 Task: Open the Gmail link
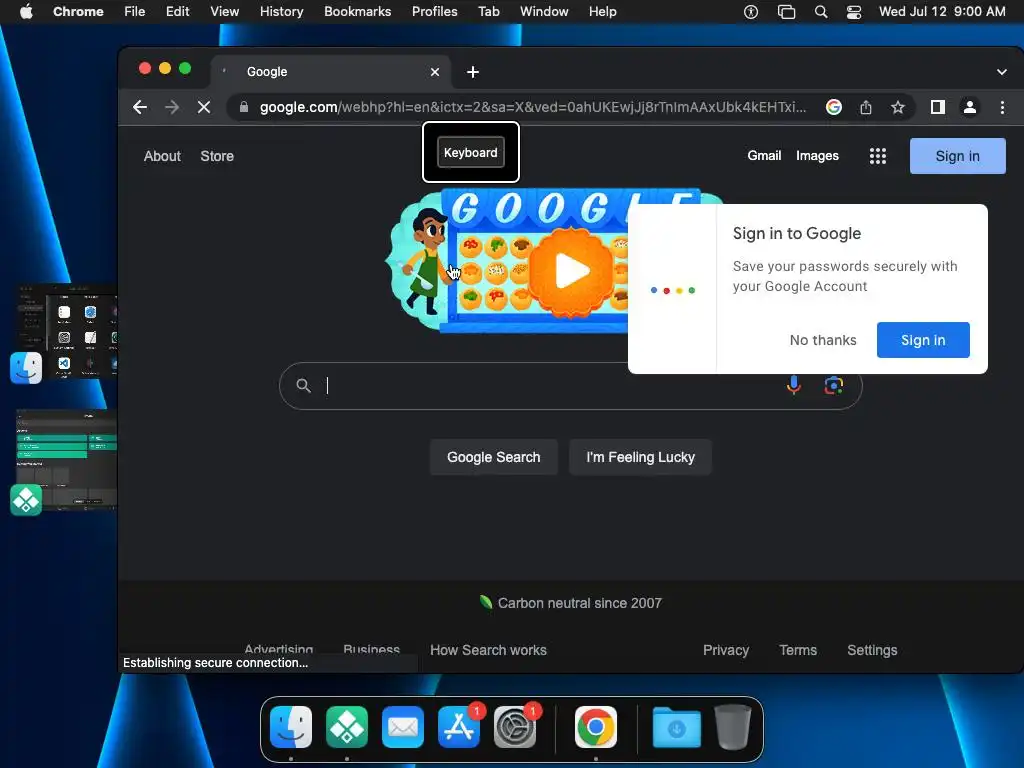764,155
